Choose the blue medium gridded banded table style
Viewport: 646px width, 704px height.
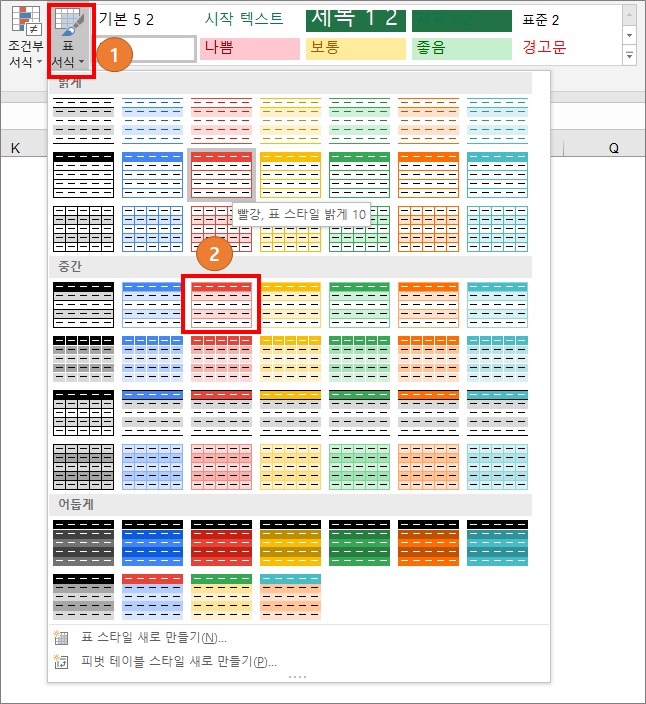click(152, 359)
